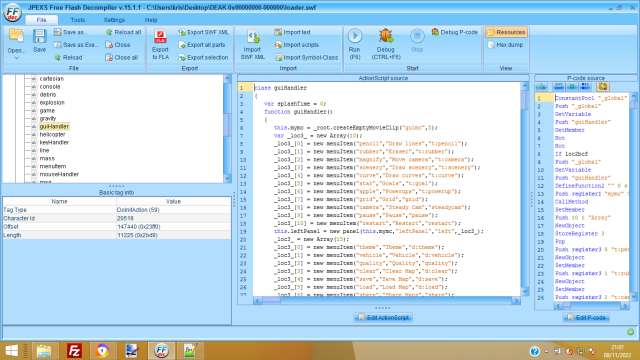Toggle the Resources view button
The width and height of the screenshot is (640, 360).
click(506, 32)
